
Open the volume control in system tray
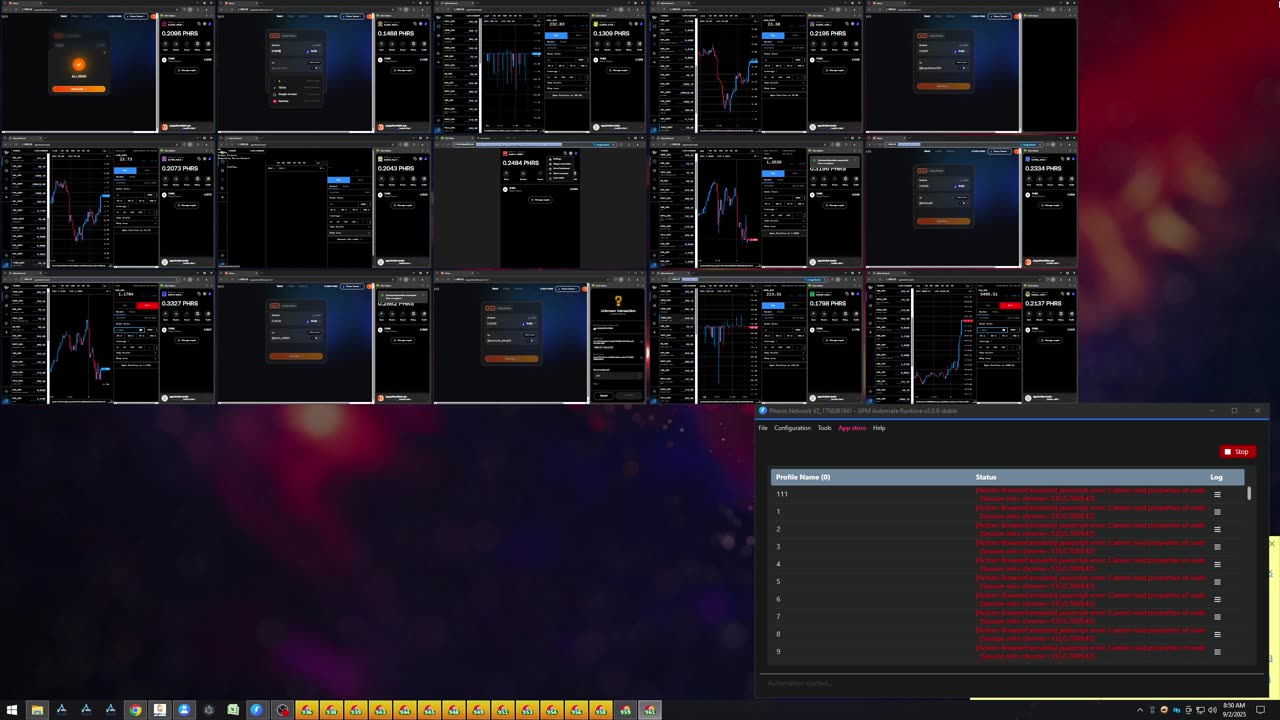coord(1212,710)
